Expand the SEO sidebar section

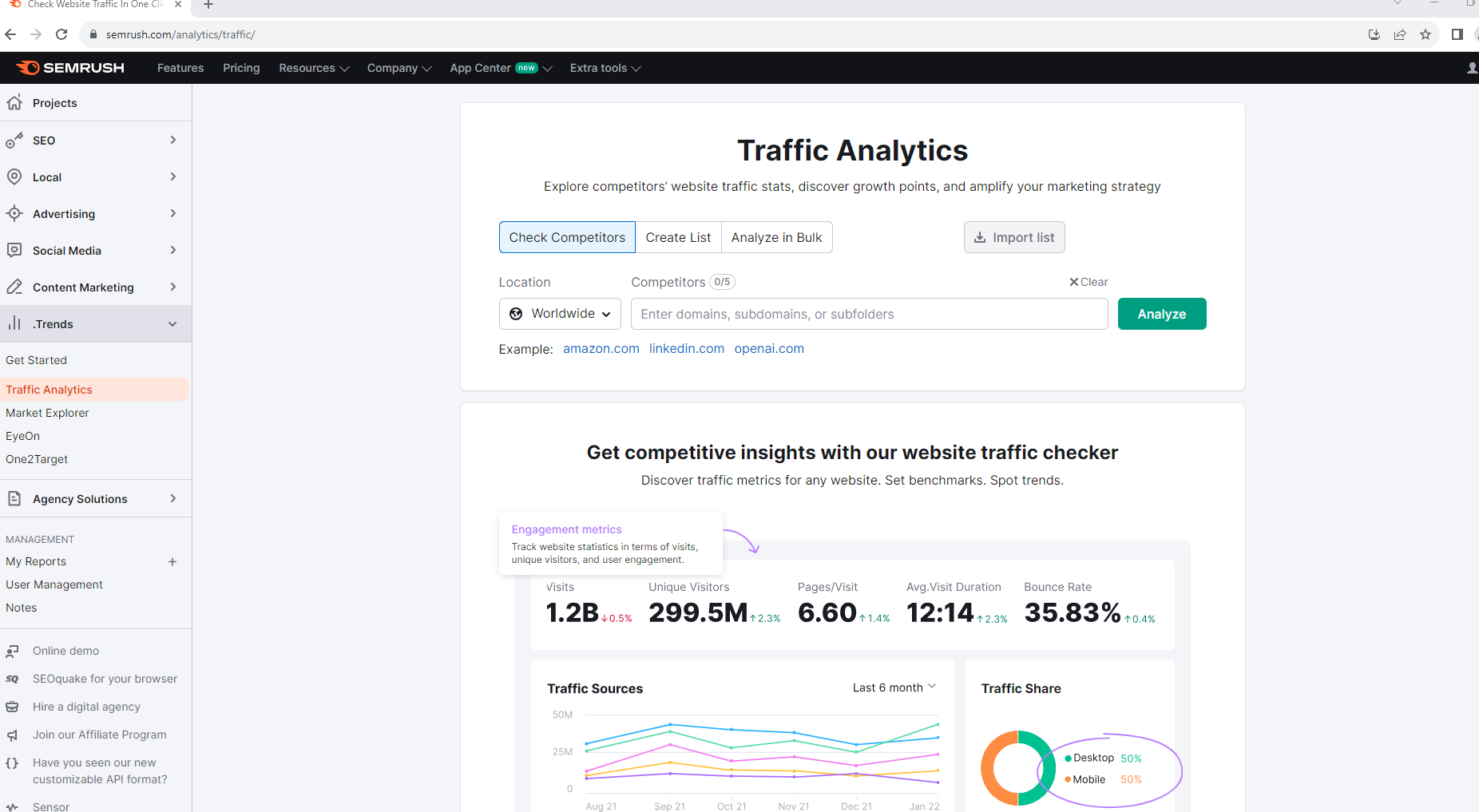[173, 140]
